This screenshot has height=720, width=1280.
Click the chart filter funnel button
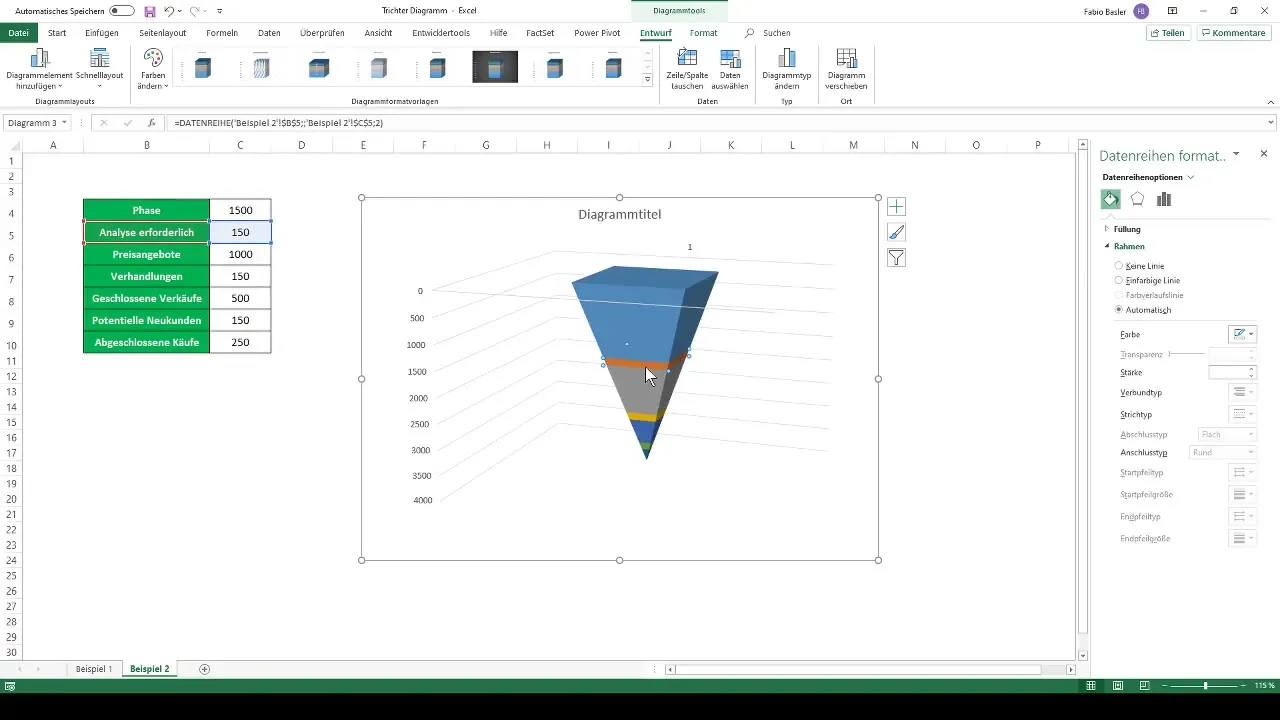coord(896,258)
